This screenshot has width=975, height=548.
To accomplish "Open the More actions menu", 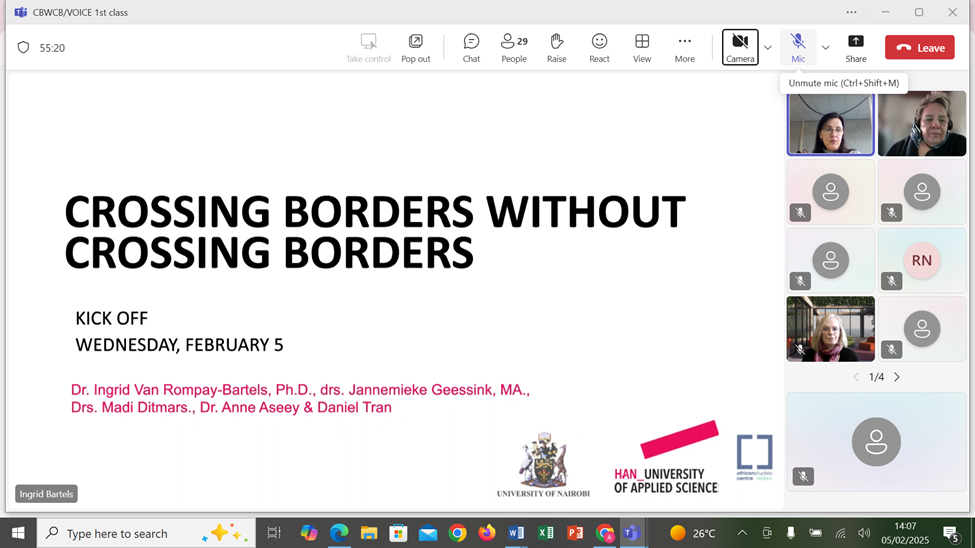I will pos(684,47).
